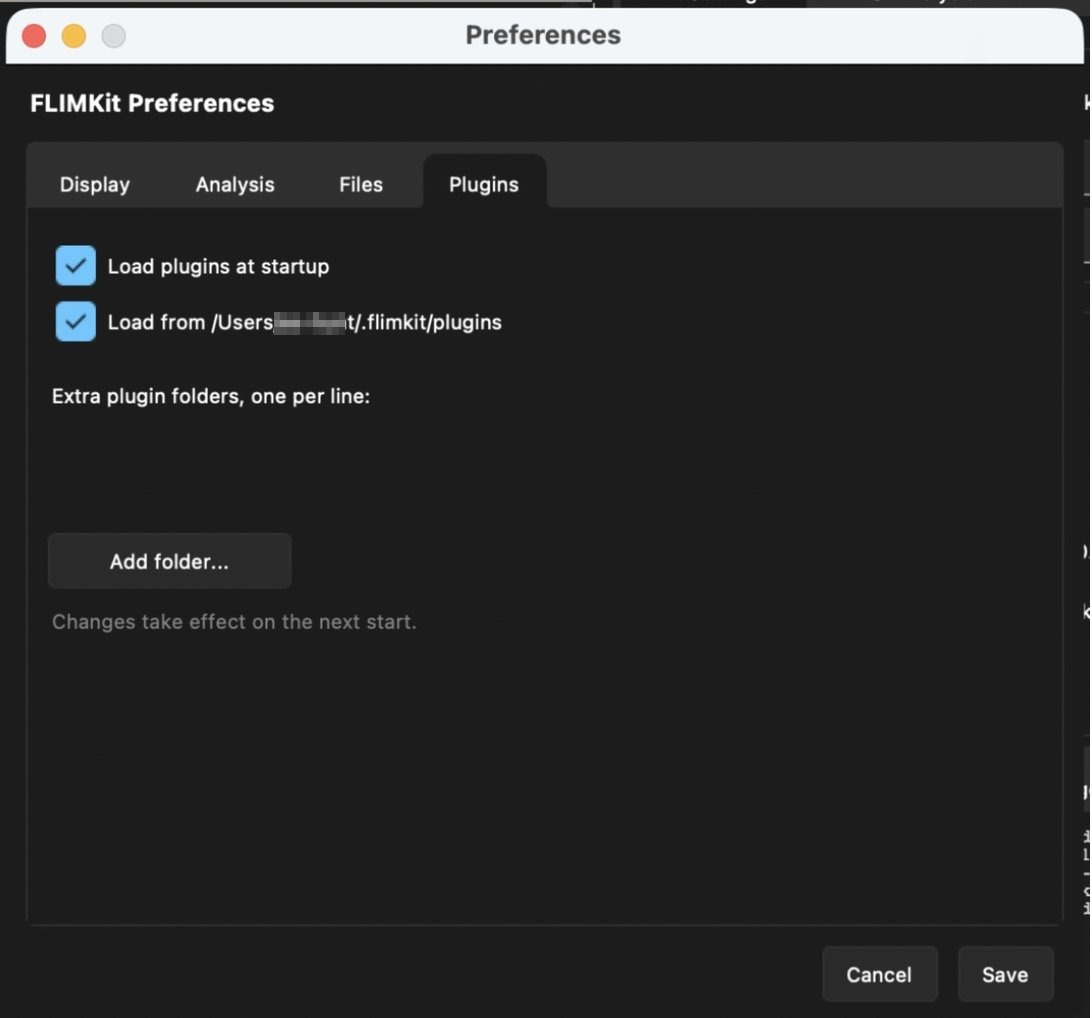Click the 'Changes take effect on the next start.' note
This screenshot has height=1018, width=1092.
click(x=234, y=622)
